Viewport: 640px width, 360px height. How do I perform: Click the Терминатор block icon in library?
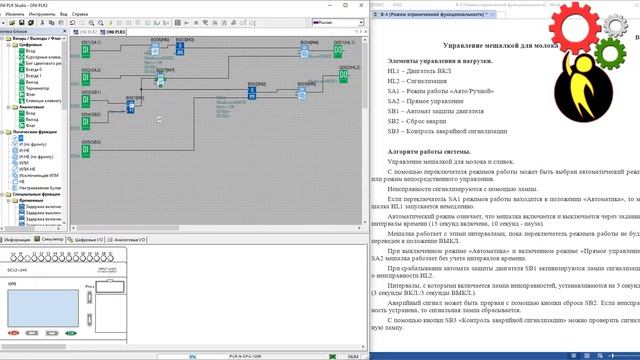(x=22, y=88)
